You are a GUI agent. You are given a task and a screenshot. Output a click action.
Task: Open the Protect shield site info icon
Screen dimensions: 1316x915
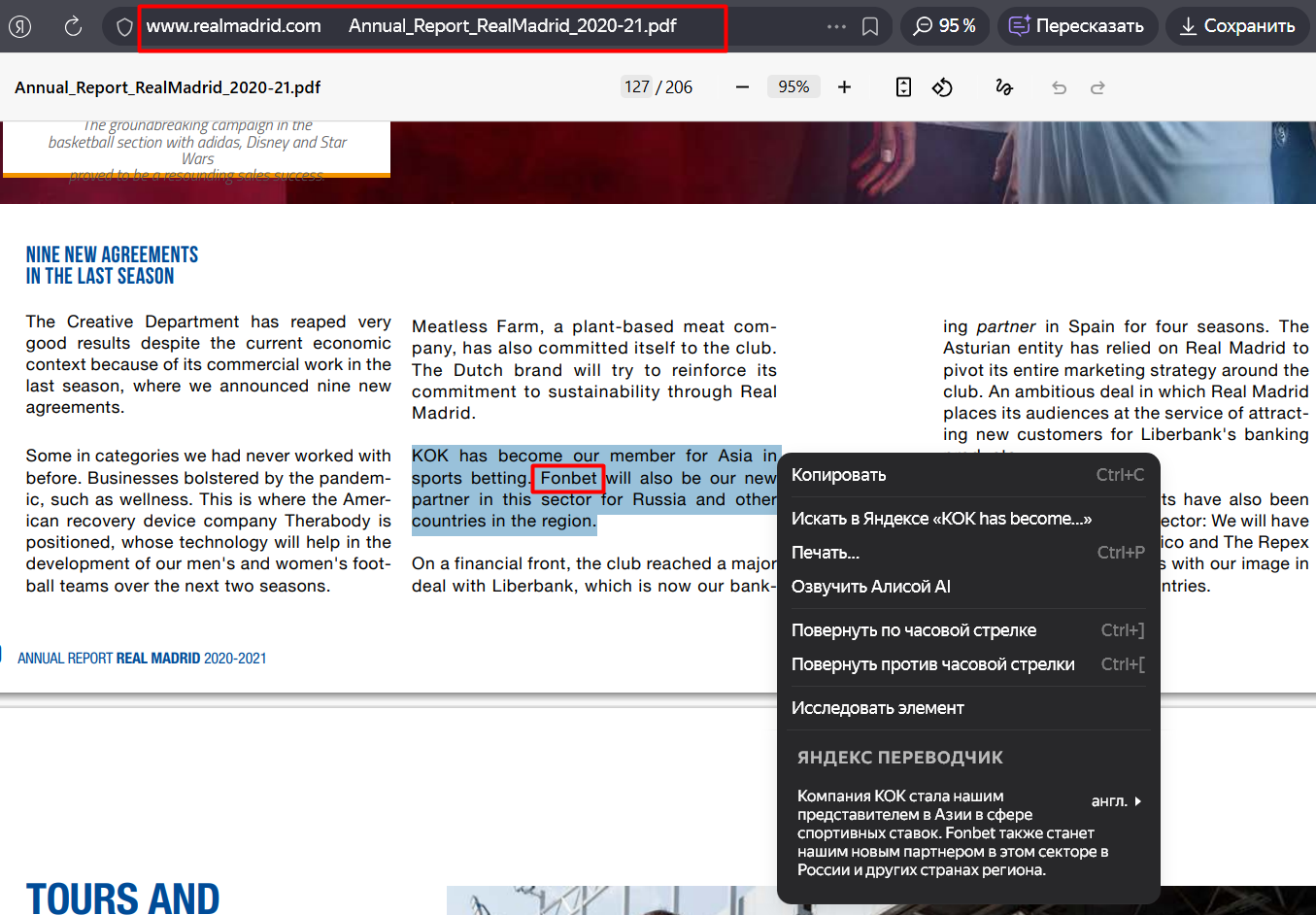click(124, 27)
